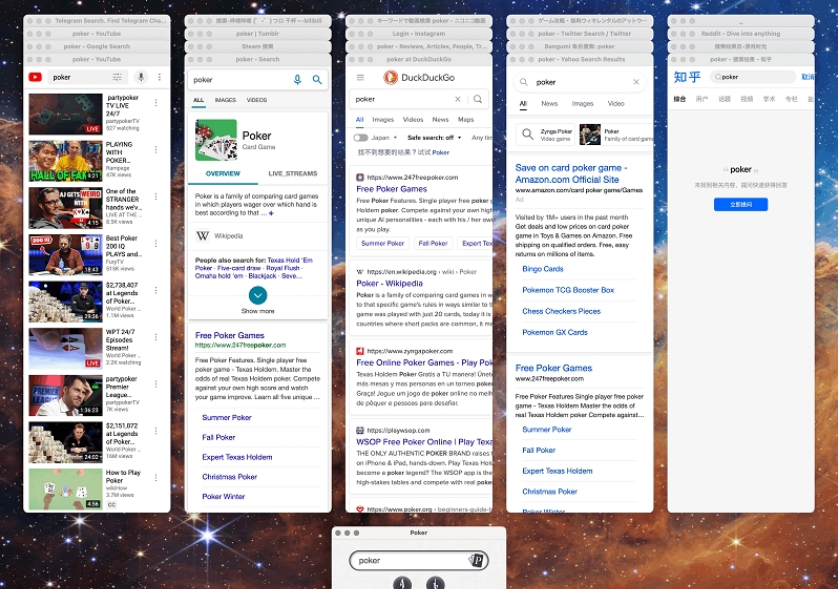The width and height of the screenshot is (838, 589).
Task: Click the Zhihu logo
Action: [x=687, y=77]
